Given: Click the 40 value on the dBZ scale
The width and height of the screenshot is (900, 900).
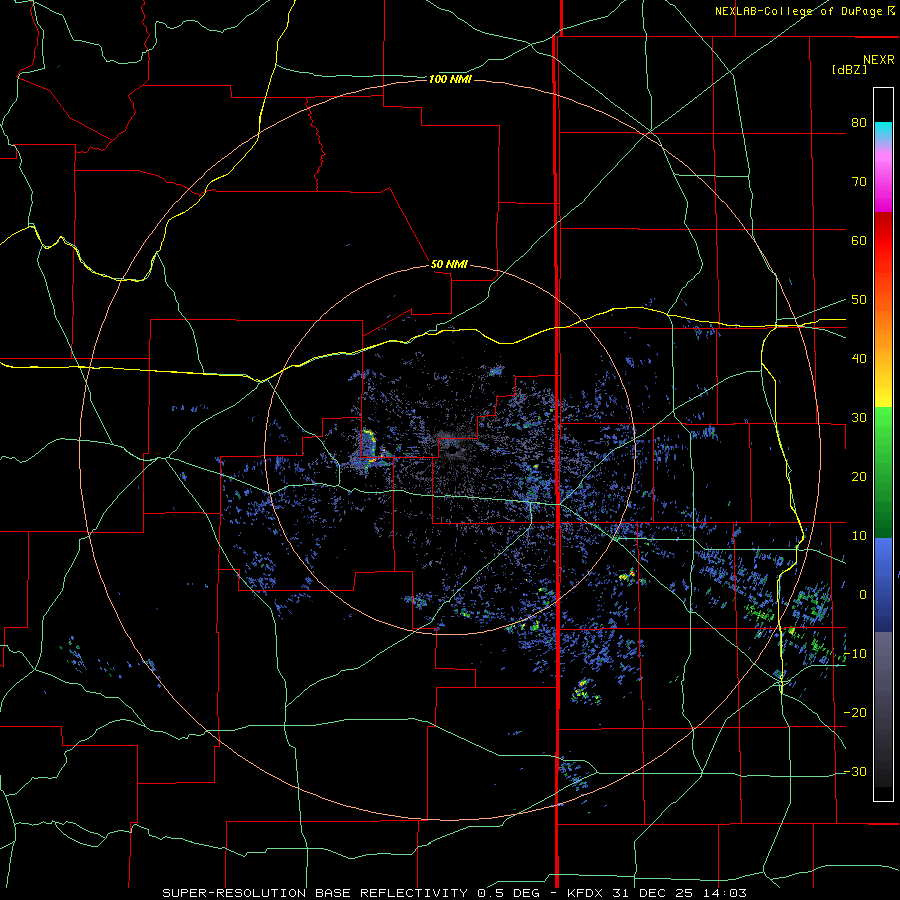Looking at the screenshot, I should coord(859,359).
